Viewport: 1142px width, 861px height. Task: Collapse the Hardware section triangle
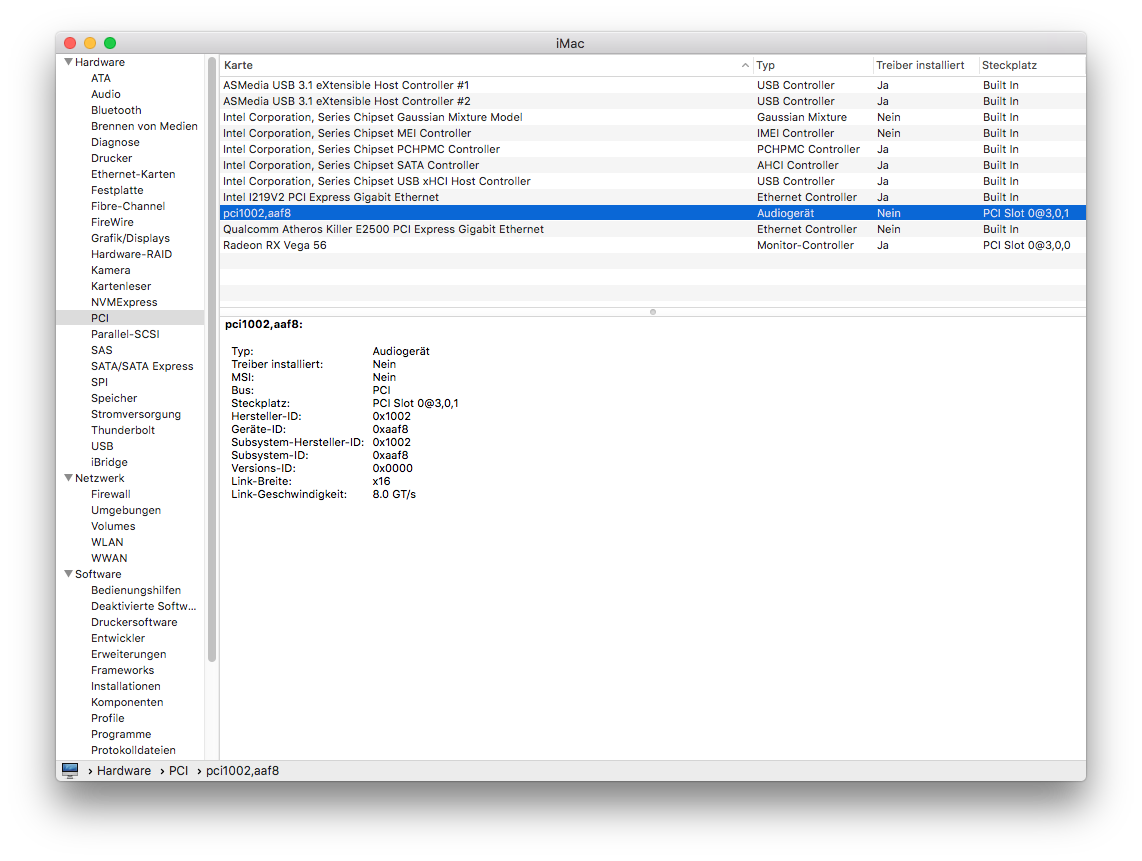(x=68, y=62)
